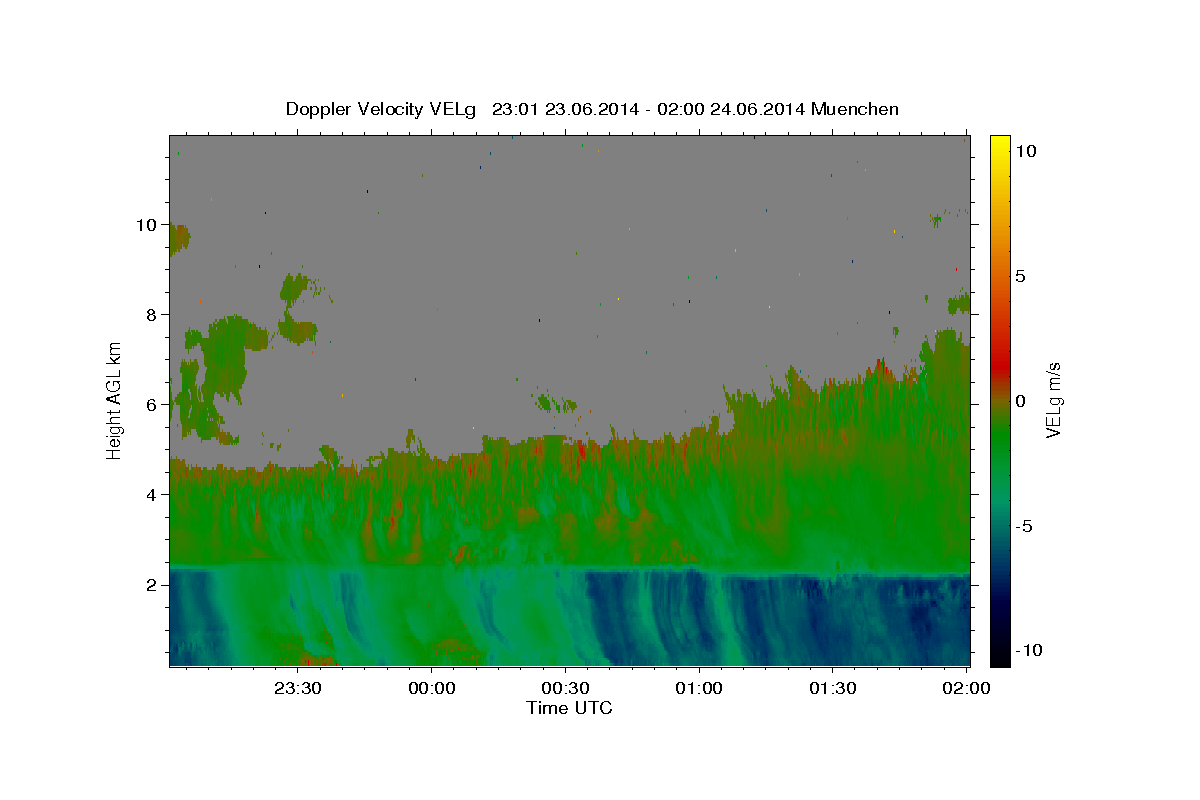Click the colorbar value -5 label
Image resolution: width=1200 pixels, height=800 pixels.
pos(1023,526)
